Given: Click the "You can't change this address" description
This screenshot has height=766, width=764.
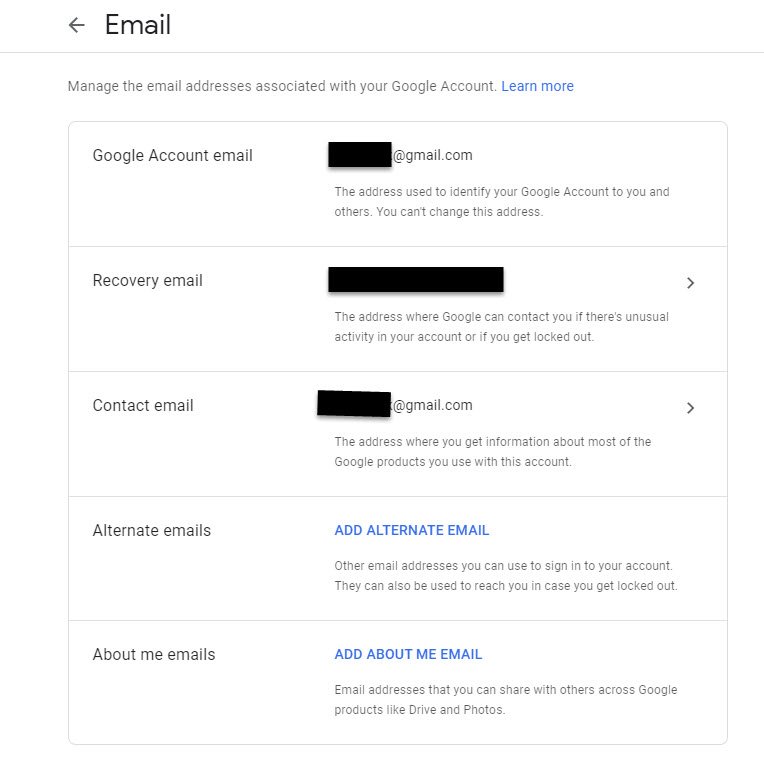Looking at the screenshot, I should (501, 202).
